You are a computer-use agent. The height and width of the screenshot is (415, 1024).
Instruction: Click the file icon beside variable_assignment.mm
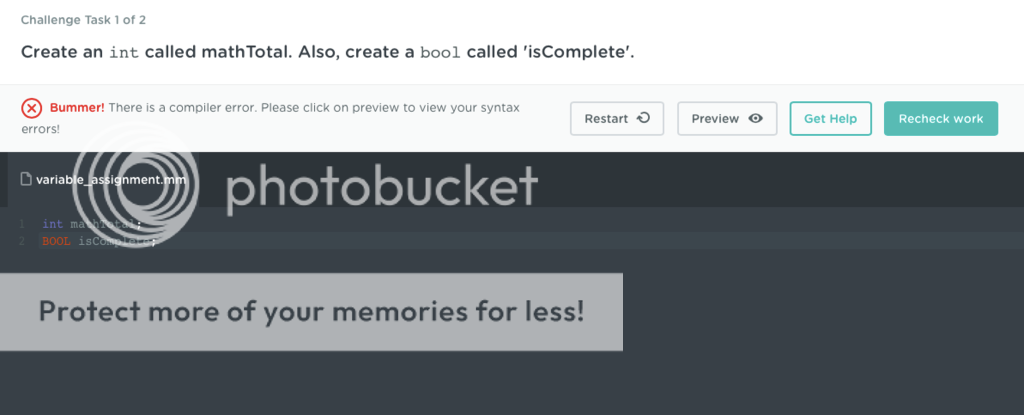(x=26, y=180)
